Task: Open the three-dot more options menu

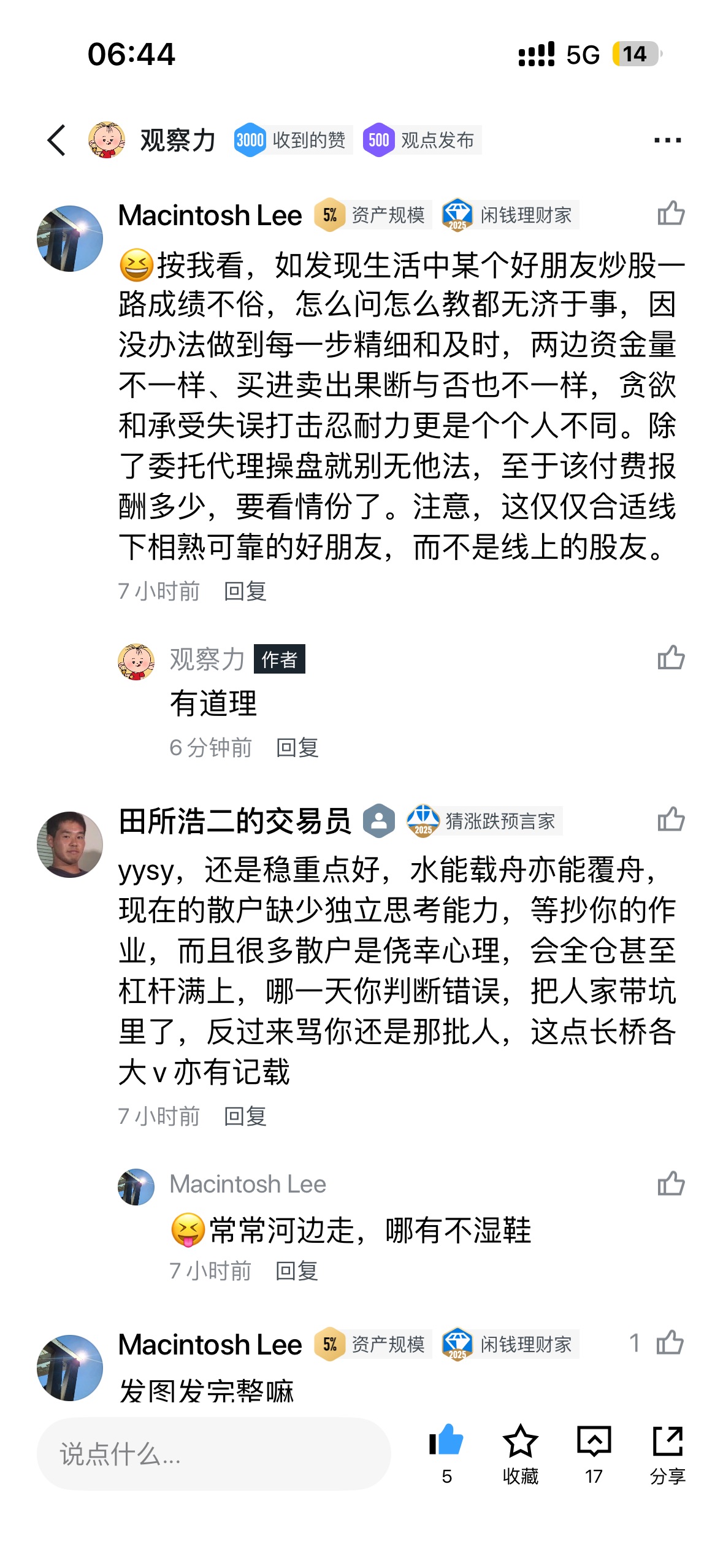Action: (x=667, y=140)
